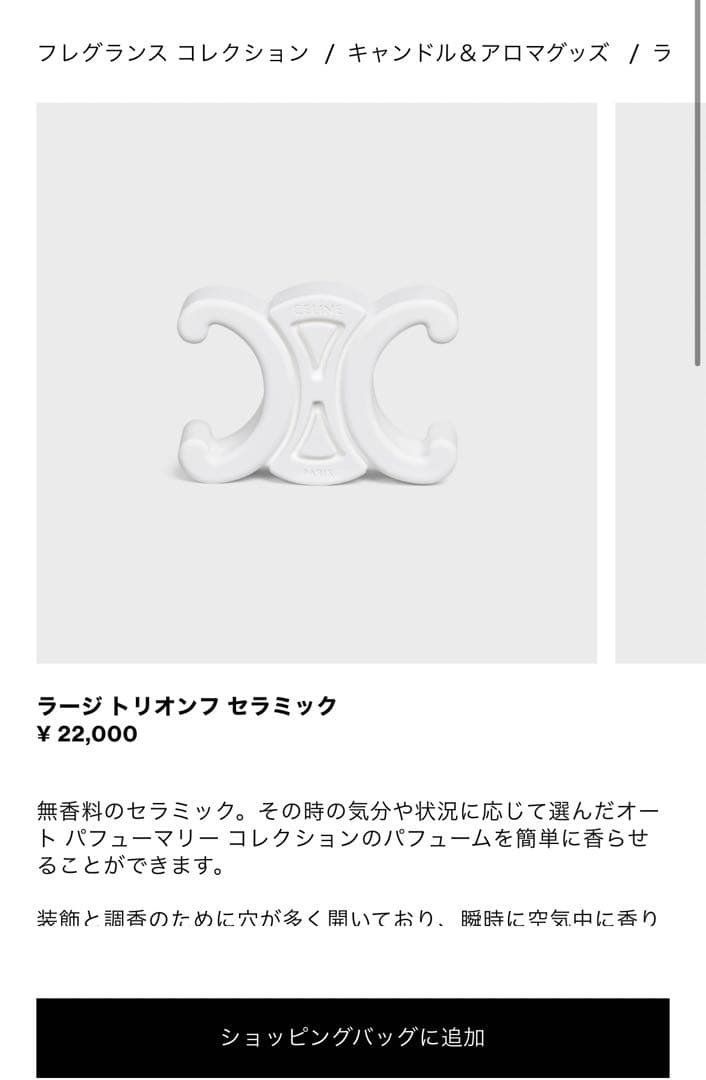Open the キャンドル&アロマグッズ breadcrumb link
Screen dimensions: 706x1080
coord(478,52)
